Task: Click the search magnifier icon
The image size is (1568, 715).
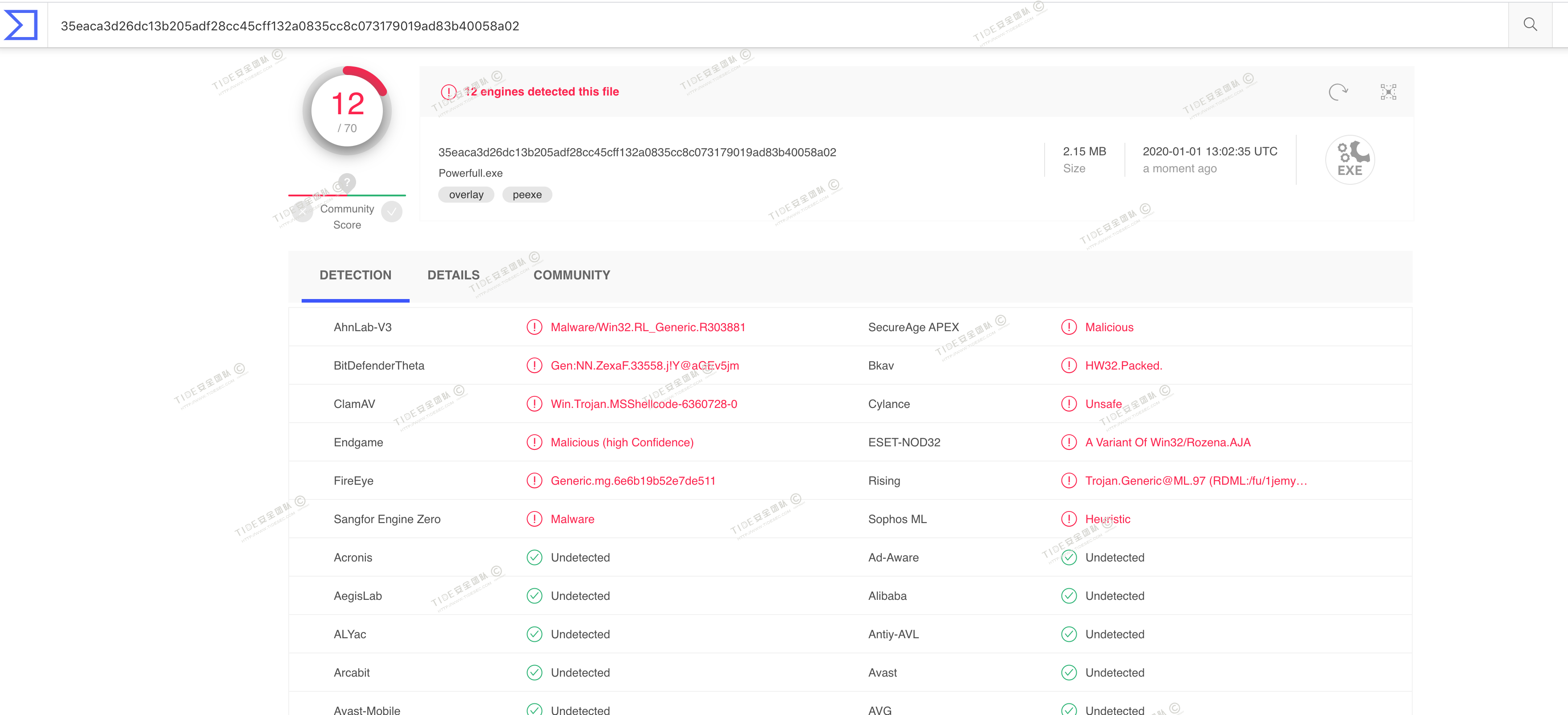Action: tap(1530, 25)
